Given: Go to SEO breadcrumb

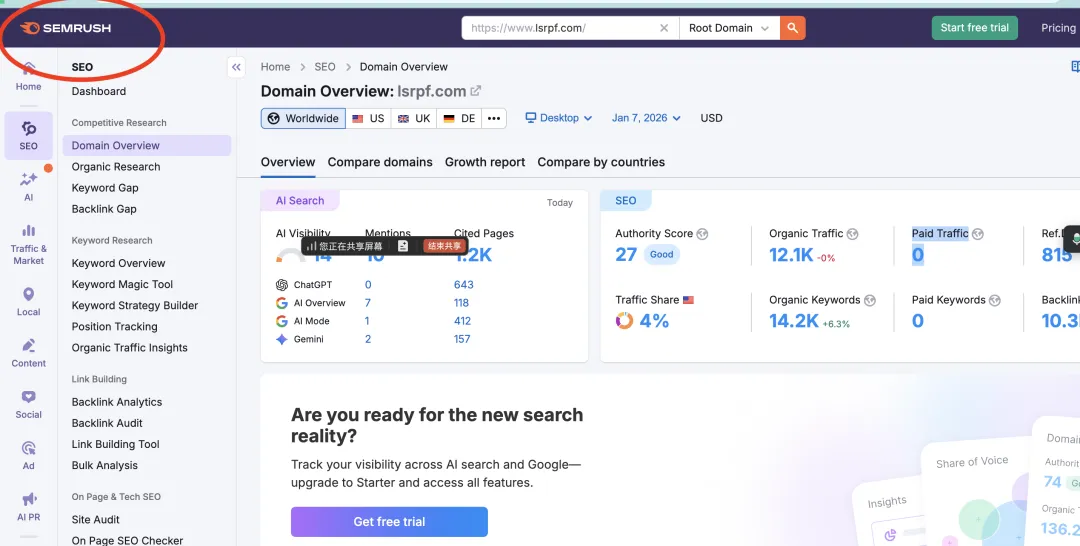Looking at the screenshot, I should point(325,67).
